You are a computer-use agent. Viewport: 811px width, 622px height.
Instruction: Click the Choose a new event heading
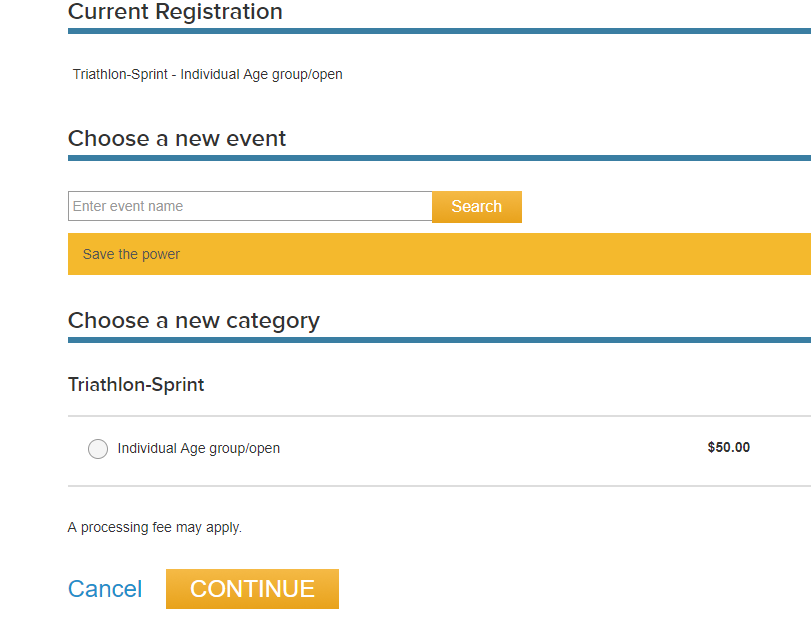pyautogui.click(x=177, y=139)
